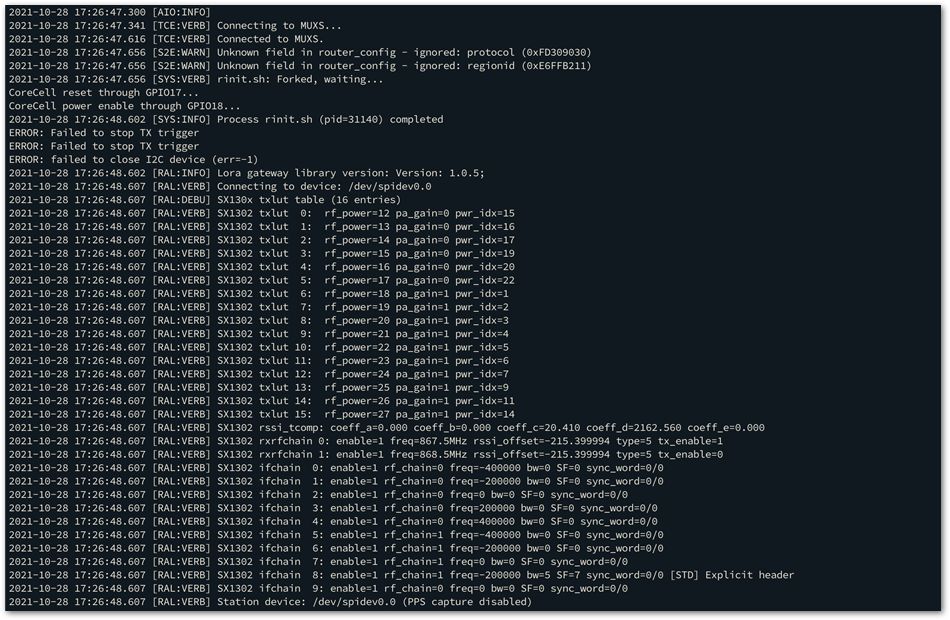
Task: Click the Lora gateway library version line
Action: tap(247, 173)
